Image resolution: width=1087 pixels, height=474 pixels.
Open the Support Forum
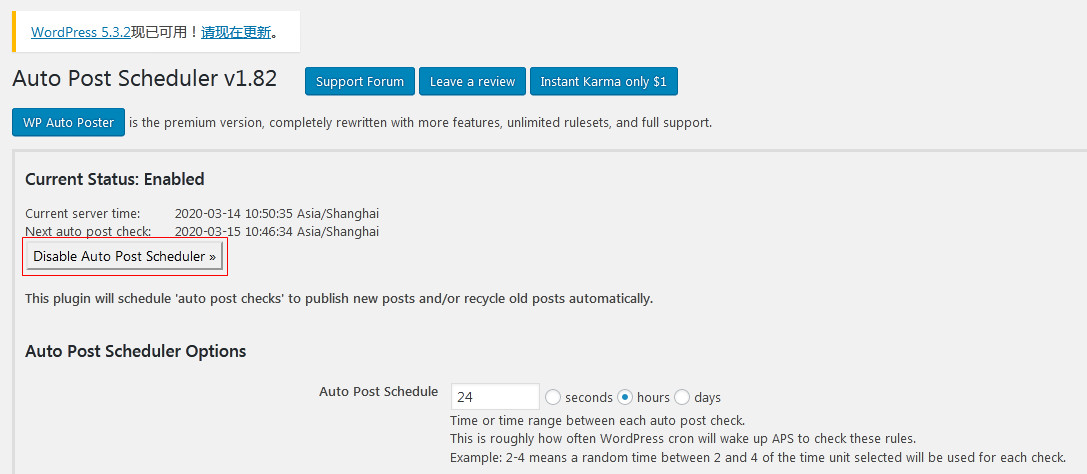[x=360, y=82]
